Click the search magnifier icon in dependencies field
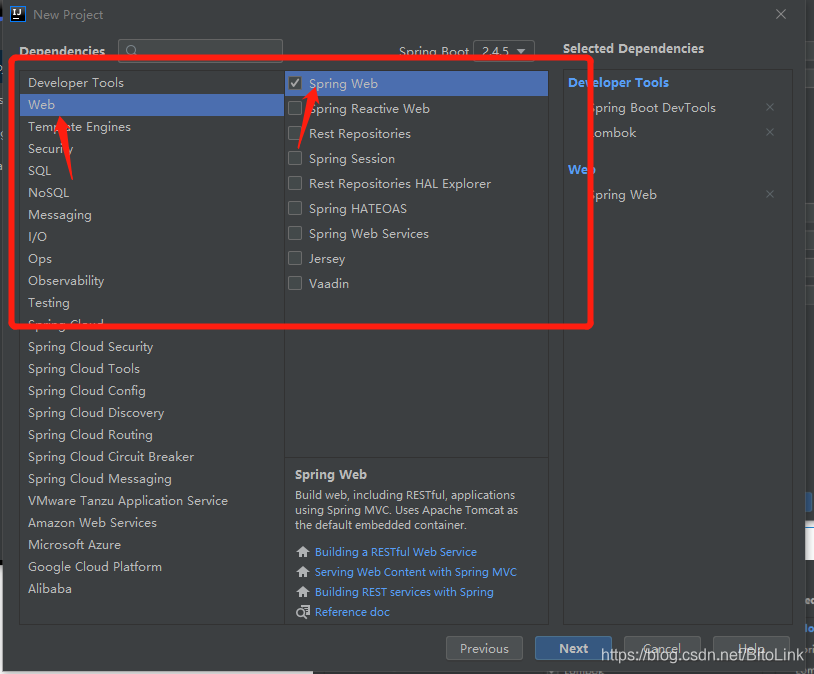Viewport: 814px width, 674px height. (x=132, y=50)
